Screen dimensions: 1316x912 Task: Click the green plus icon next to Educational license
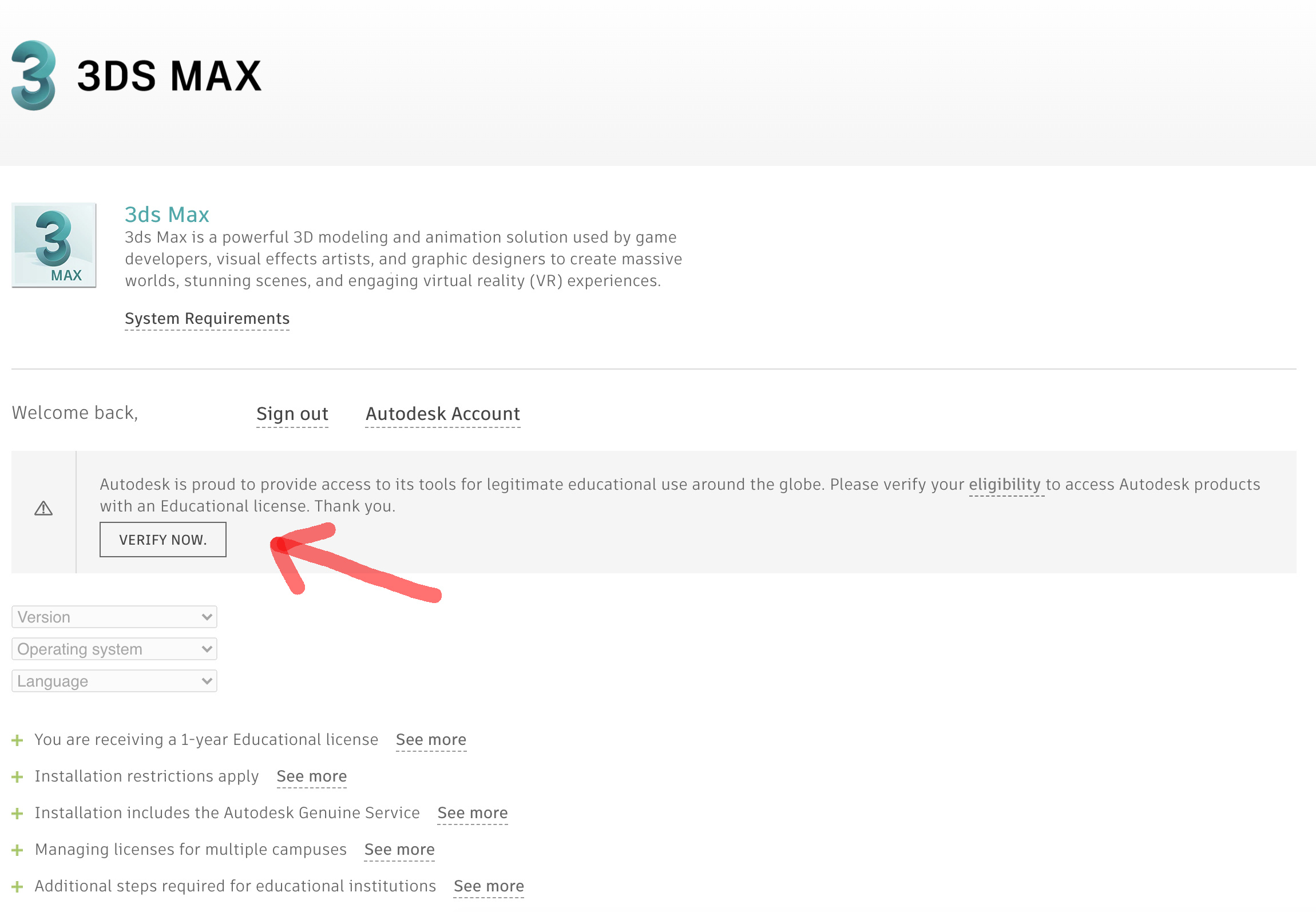17,739
